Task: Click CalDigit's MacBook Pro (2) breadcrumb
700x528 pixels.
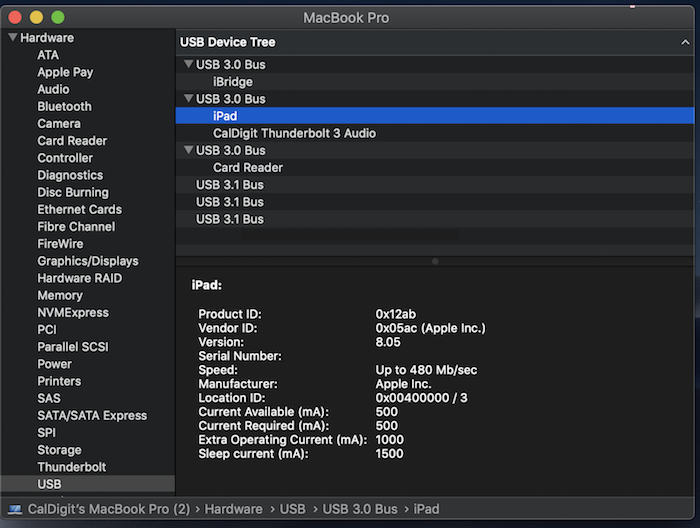Action: pyautogui.click(x=109, y=509)
